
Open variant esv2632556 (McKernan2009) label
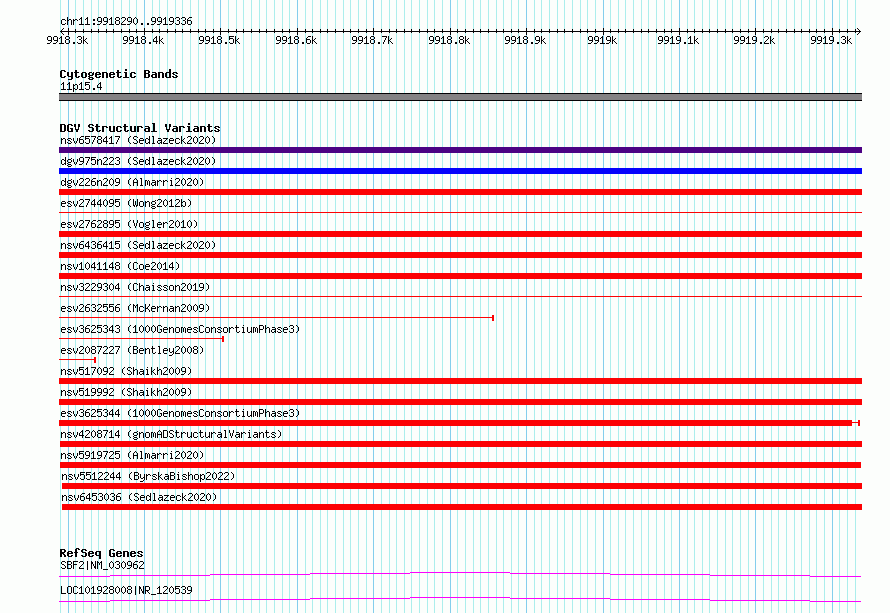pyautogui.click(x=135, y=308)
